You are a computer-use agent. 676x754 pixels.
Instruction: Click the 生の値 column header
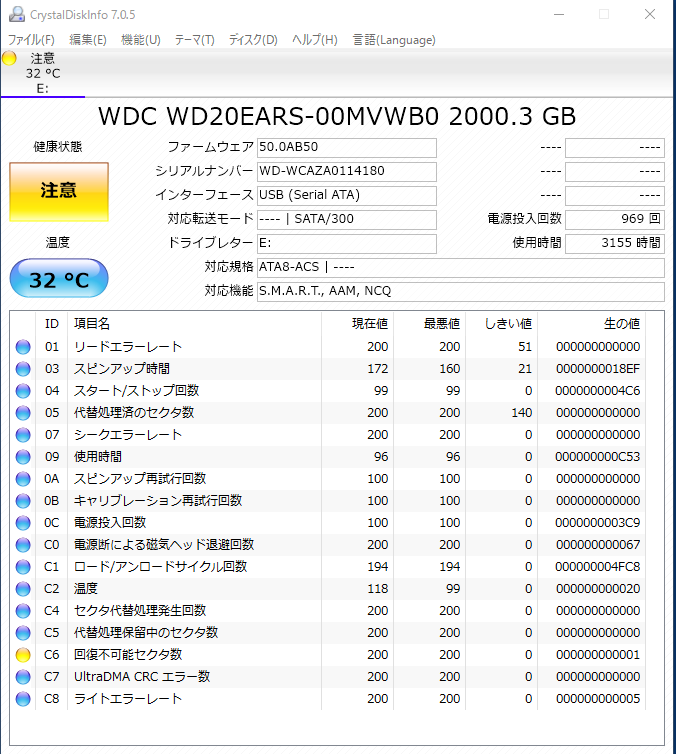click(x=592, y=324)
